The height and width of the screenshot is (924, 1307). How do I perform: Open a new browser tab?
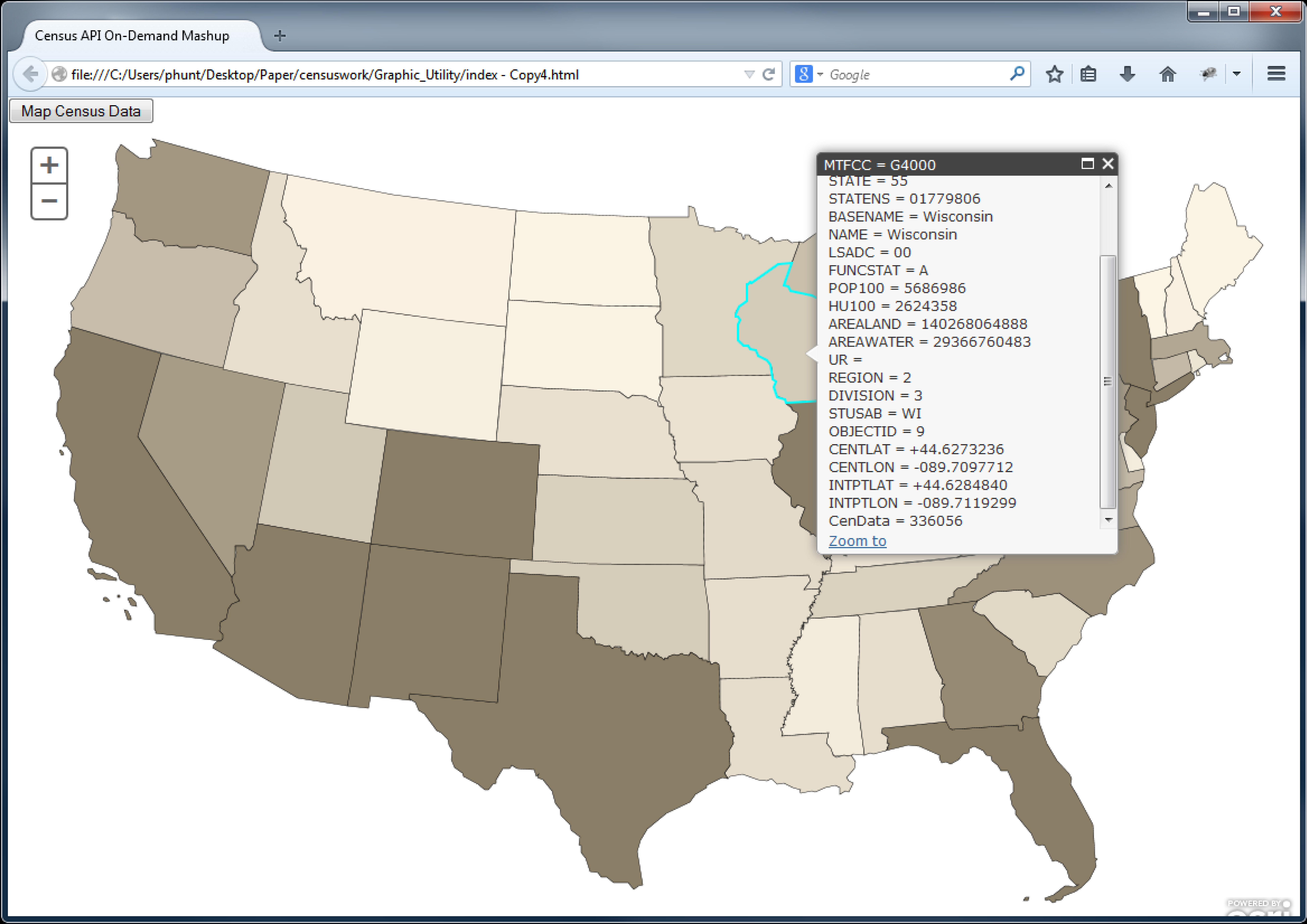[279, 36]
